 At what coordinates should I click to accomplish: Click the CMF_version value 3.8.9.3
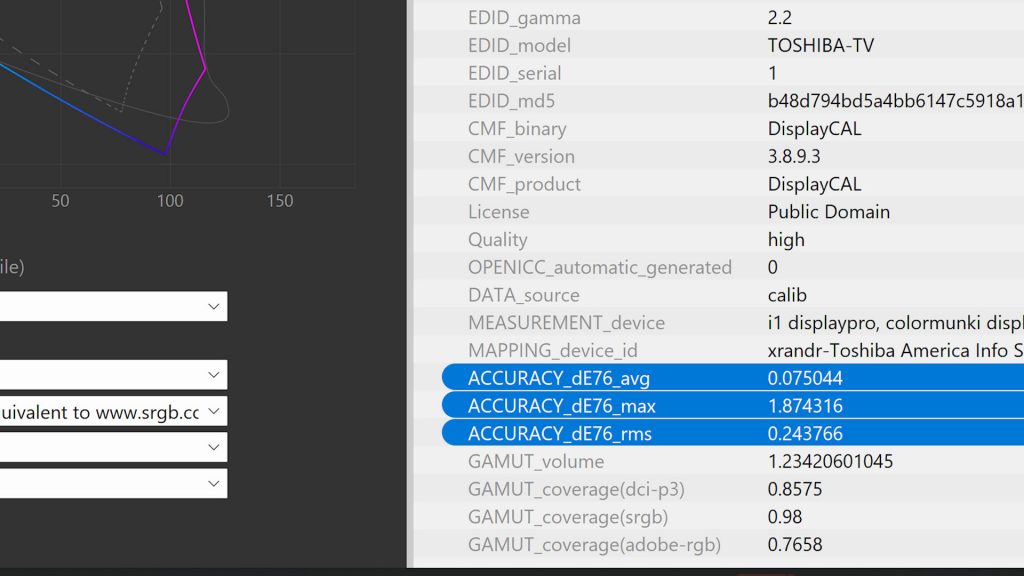coord(793,157)
